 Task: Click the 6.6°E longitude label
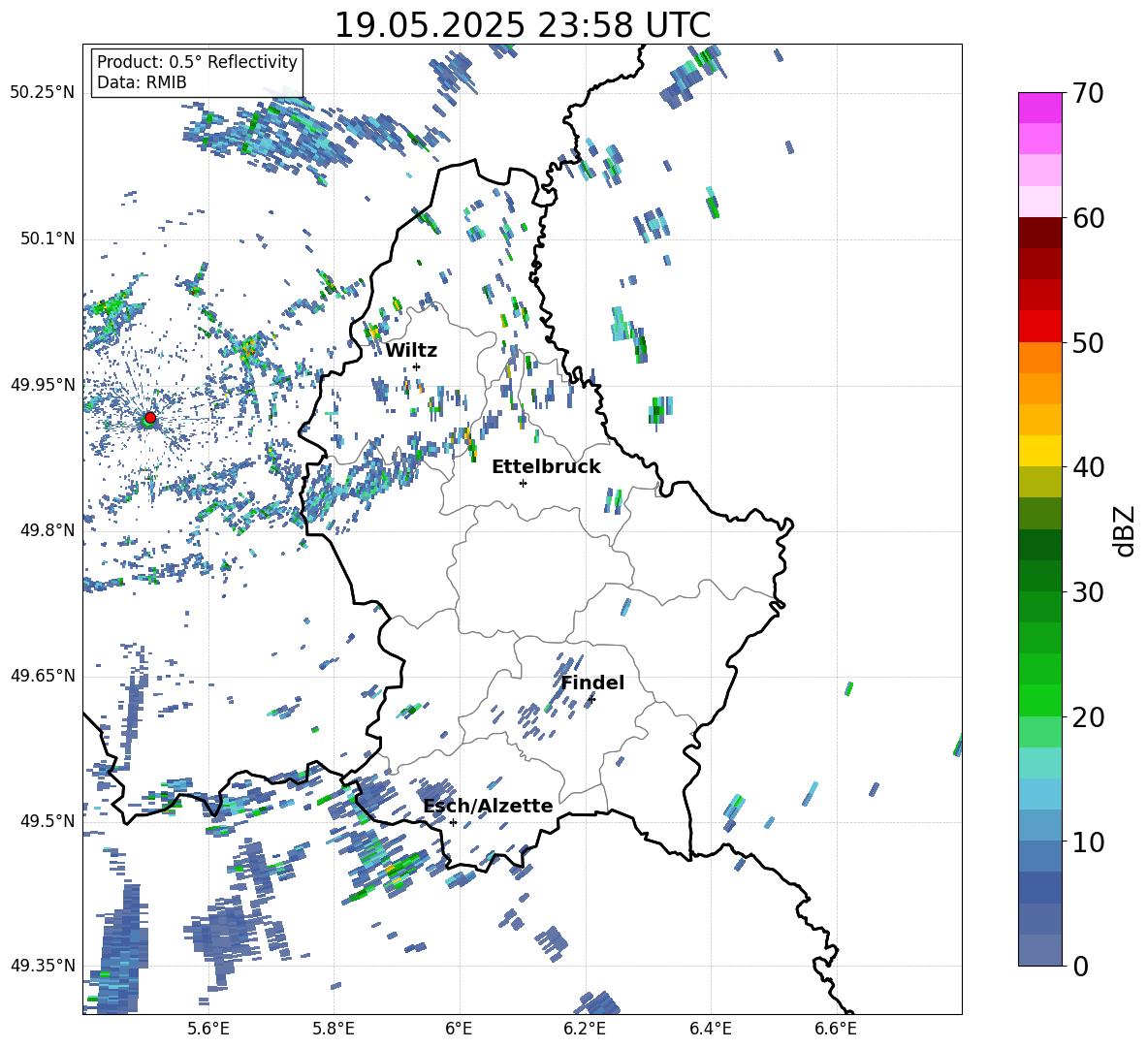[836, 1029]
